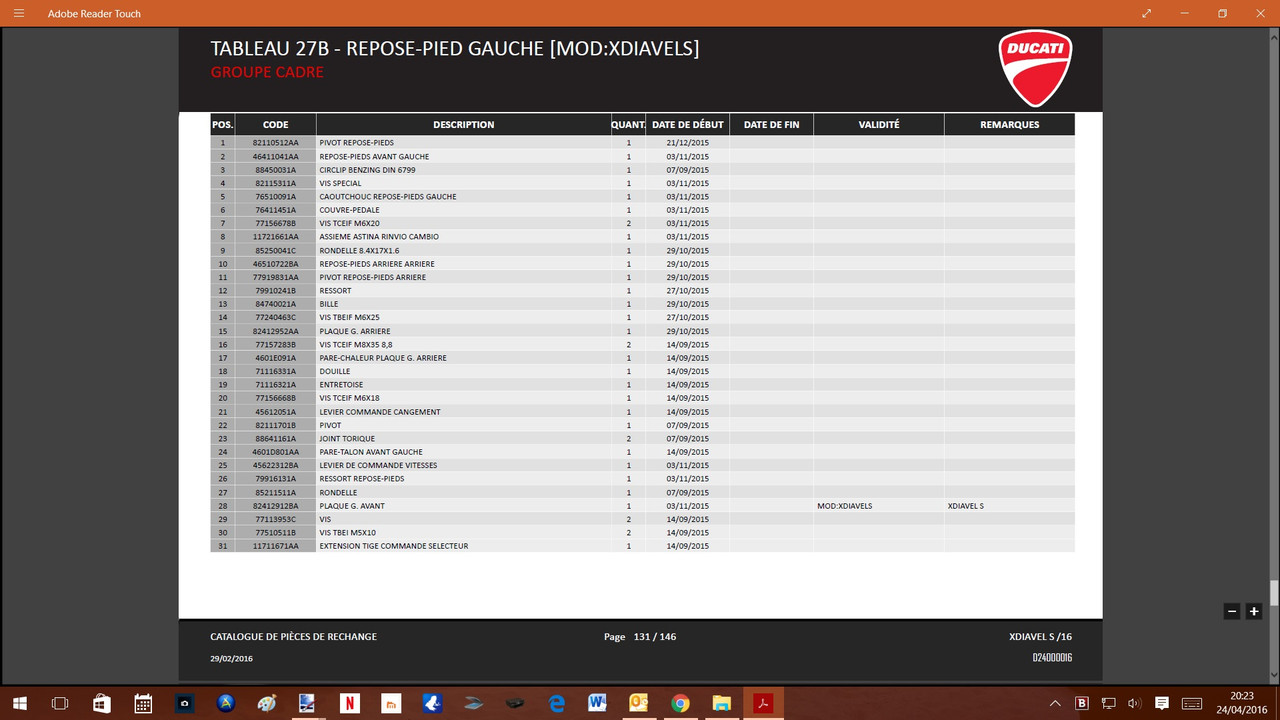Image resolution: width=1280 pixels, height=720 pixels.
Task: Open the Paint palette app in taskbar
Action: pyautogui.click(x=267, y=703)
